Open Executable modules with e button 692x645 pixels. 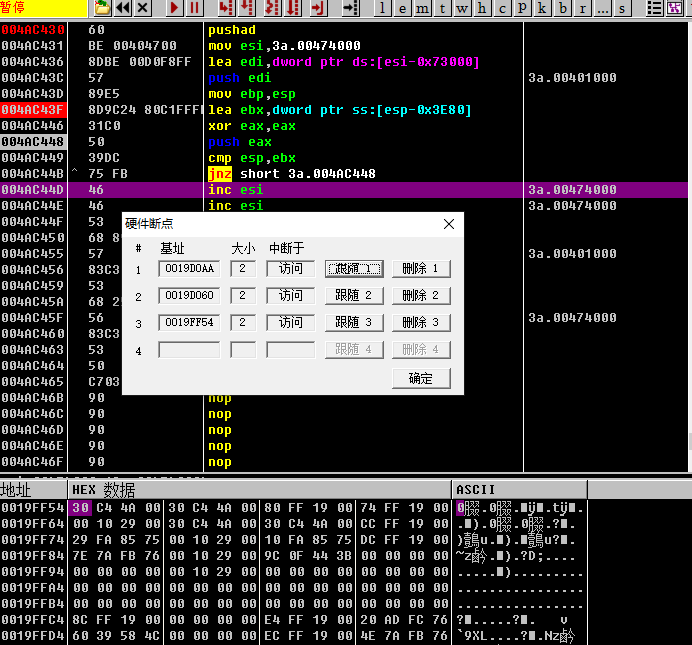(x=402, y=8)
